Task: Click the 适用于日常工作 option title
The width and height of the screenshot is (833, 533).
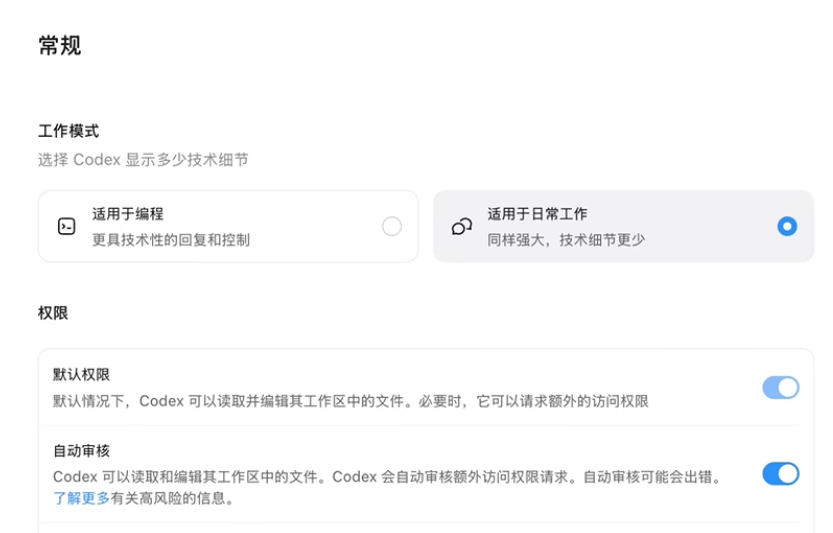Action: tap(537, 214)
